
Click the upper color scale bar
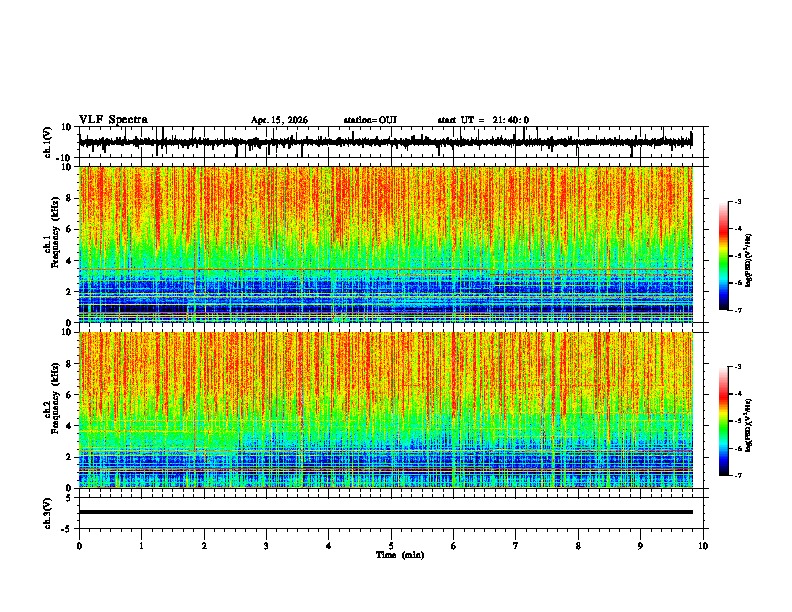724,256
